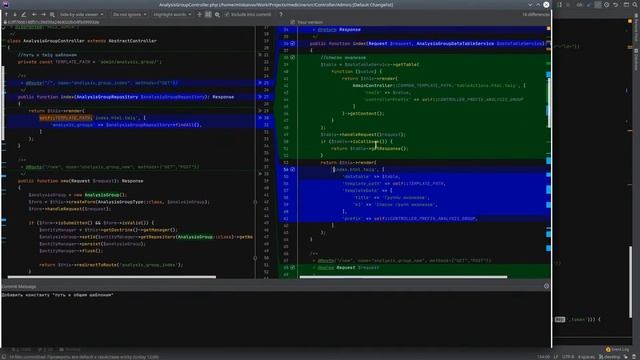Click UTF-8 encoding in status bar
The height and width of the screenshot is (360, 640).
pyautogui.click(x=568, y=357)
